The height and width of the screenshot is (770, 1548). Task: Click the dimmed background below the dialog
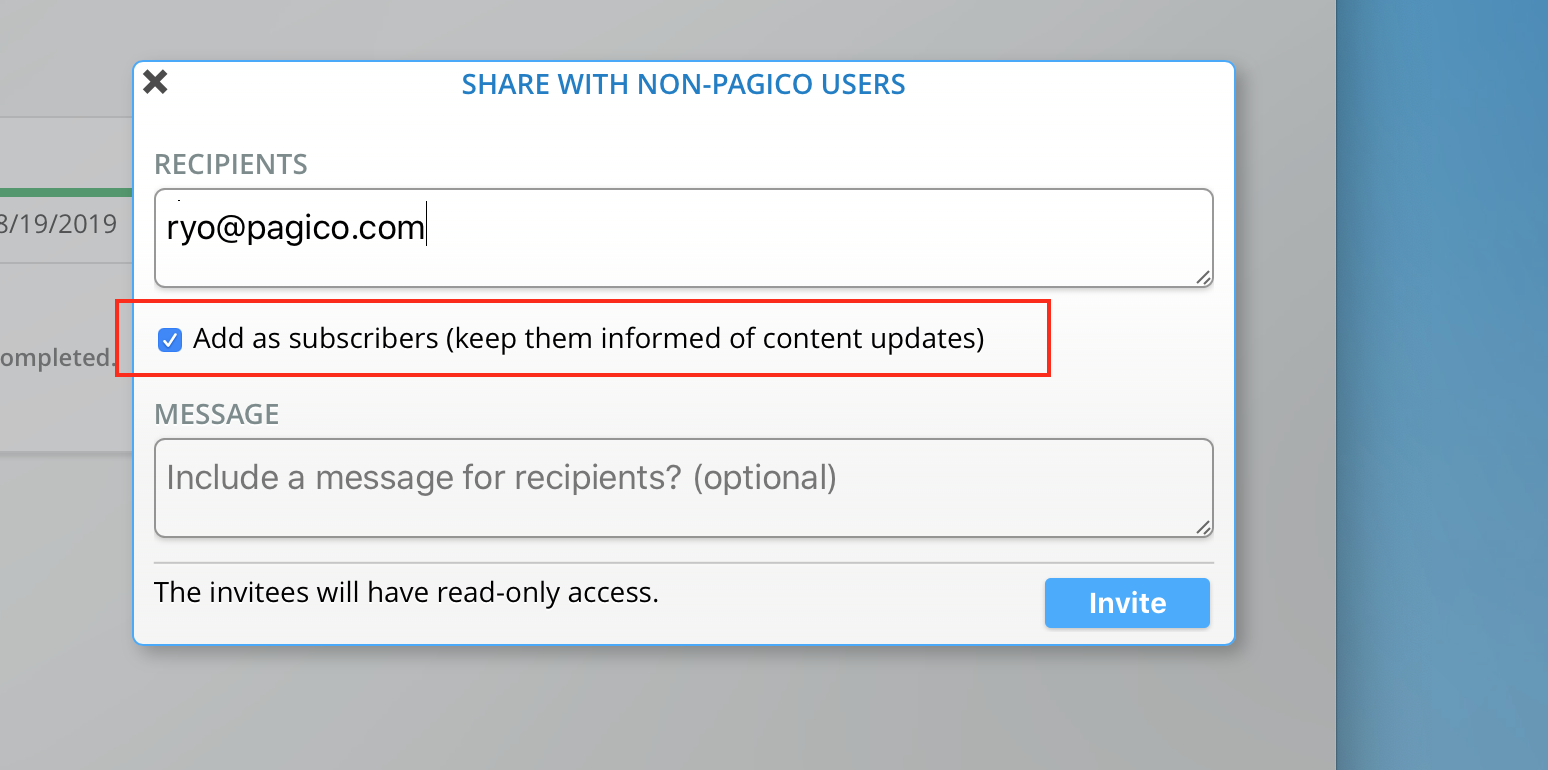680,710
